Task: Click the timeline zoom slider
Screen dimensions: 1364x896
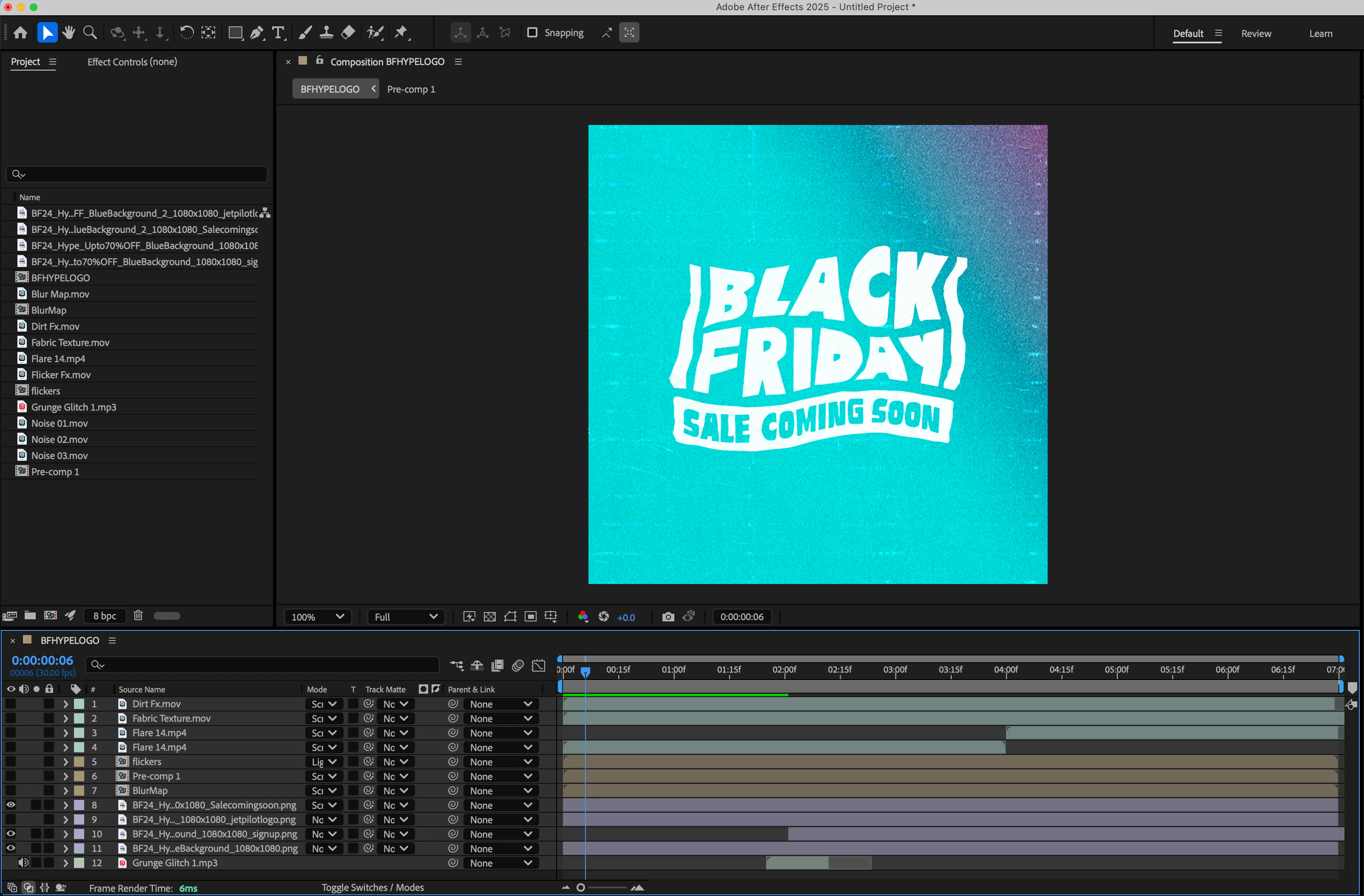Action: (580, 887)
